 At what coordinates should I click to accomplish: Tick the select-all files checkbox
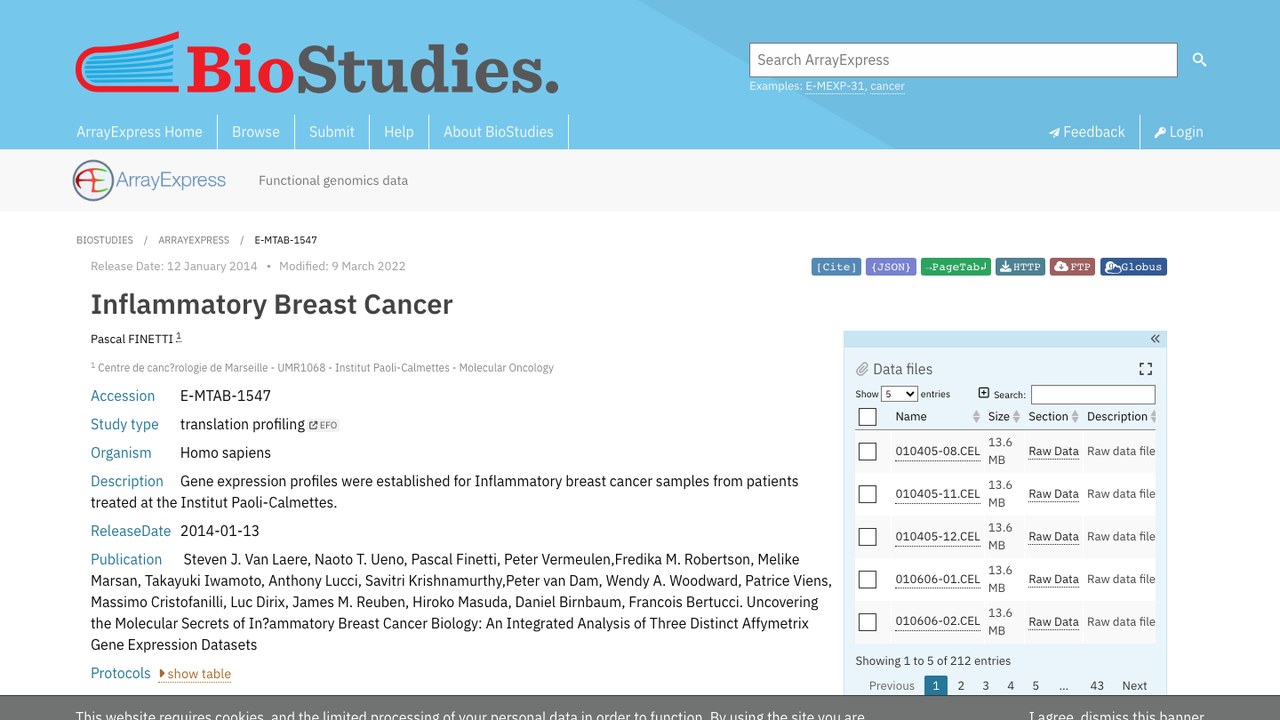pos(867,417)
